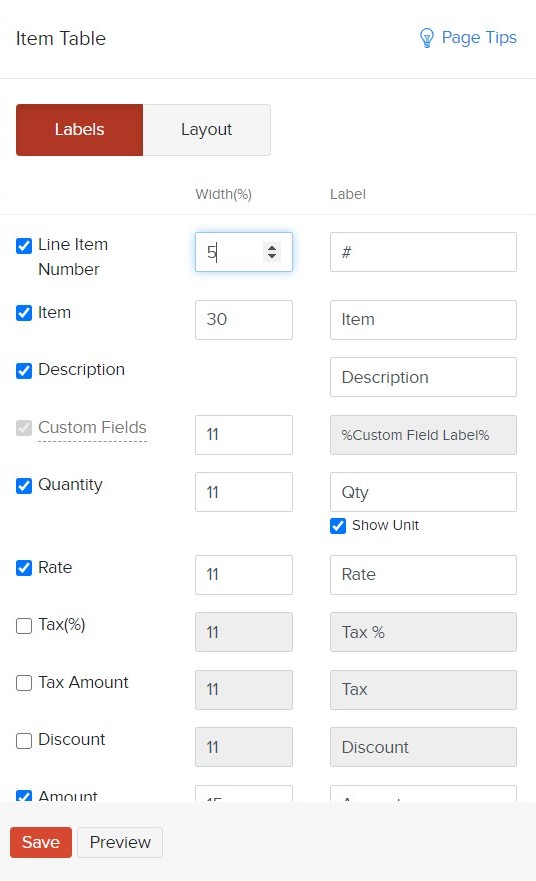Image resolution: width=536 pixels, height=881 pixels.
Task: Uncheck the Line Item Number checkbox
Action: (24, 246)
